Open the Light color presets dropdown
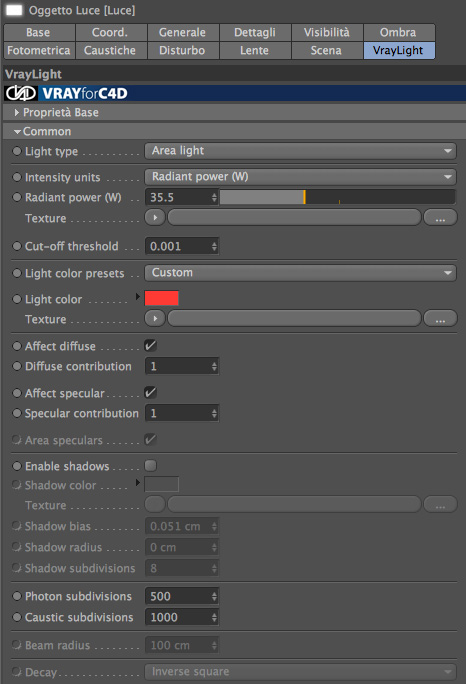 (301, 273)
